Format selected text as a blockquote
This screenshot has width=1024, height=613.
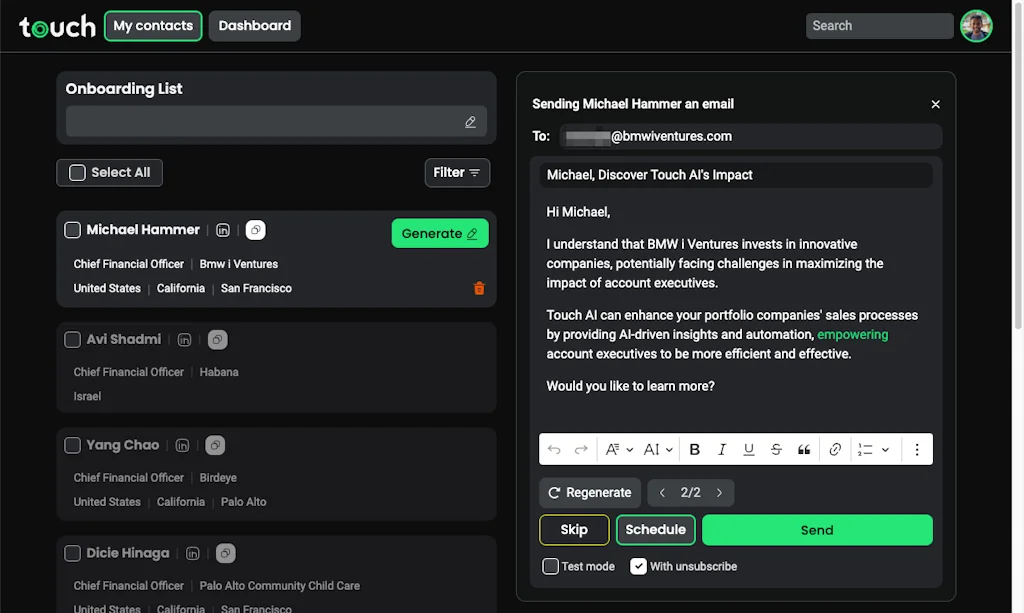coord(804,449)
